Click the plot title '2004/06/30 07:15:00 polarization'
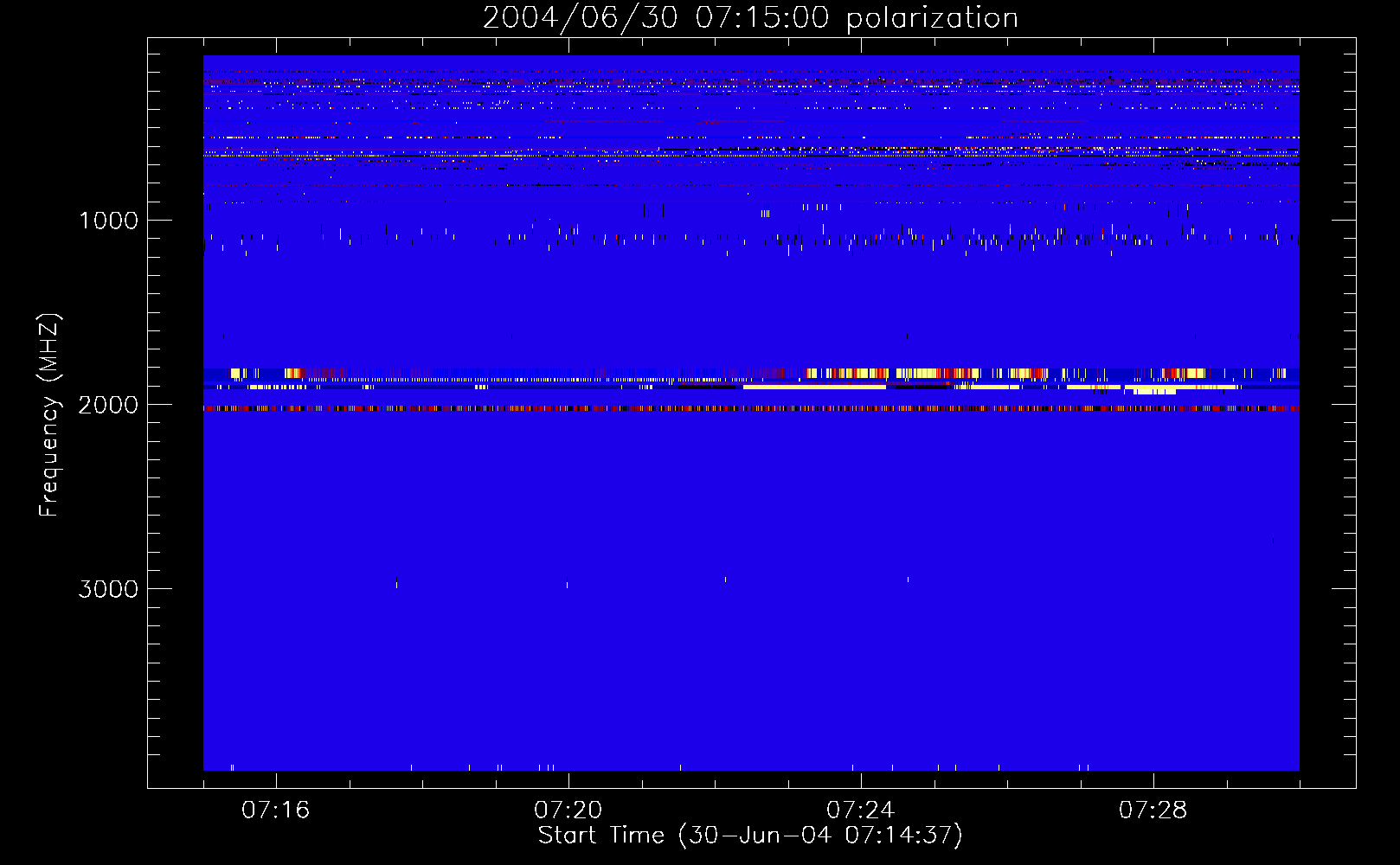Image resolution: width=1400 pixels, height=865 pixels. [750, 18]
